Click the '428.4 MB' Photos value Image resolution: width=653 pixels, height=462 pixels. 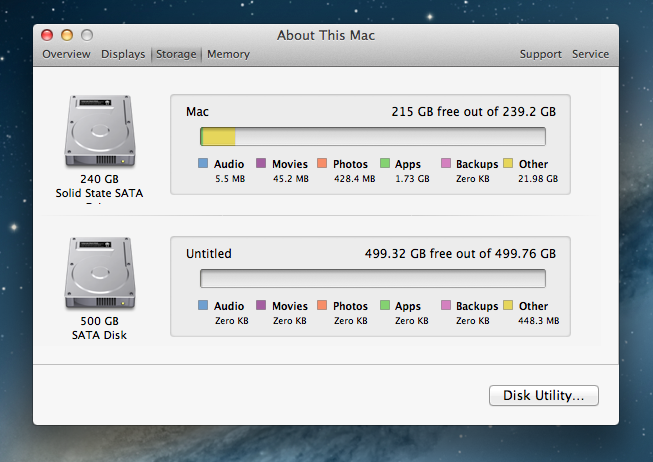354,179
